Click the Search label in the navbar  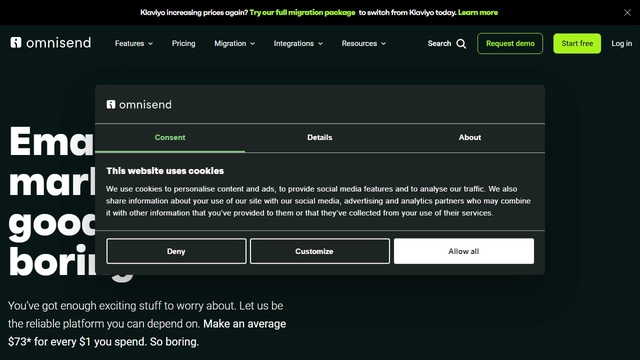point(439,43)
